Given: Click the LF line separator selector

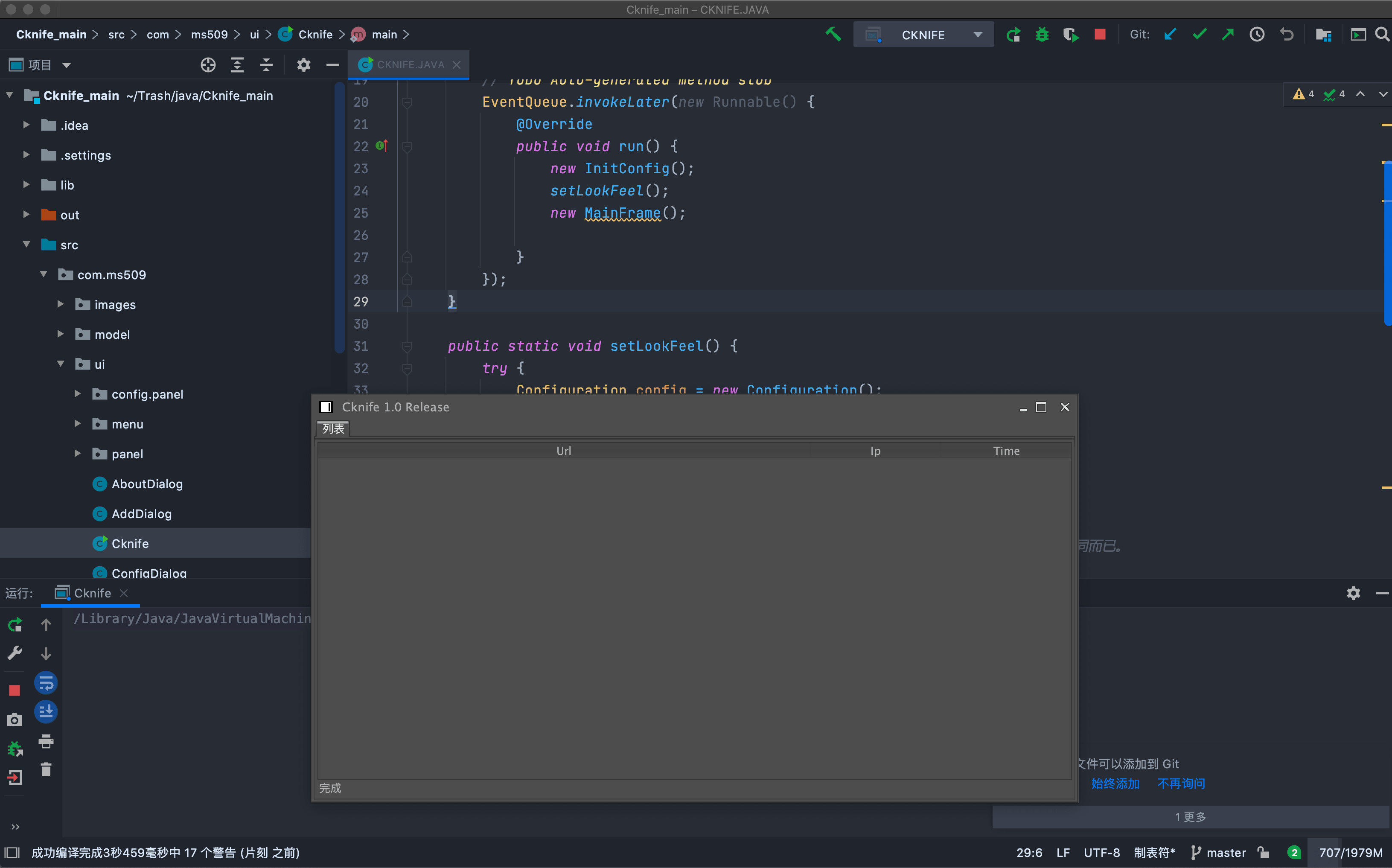Looking at the screenshot, I should point(1063,853).
